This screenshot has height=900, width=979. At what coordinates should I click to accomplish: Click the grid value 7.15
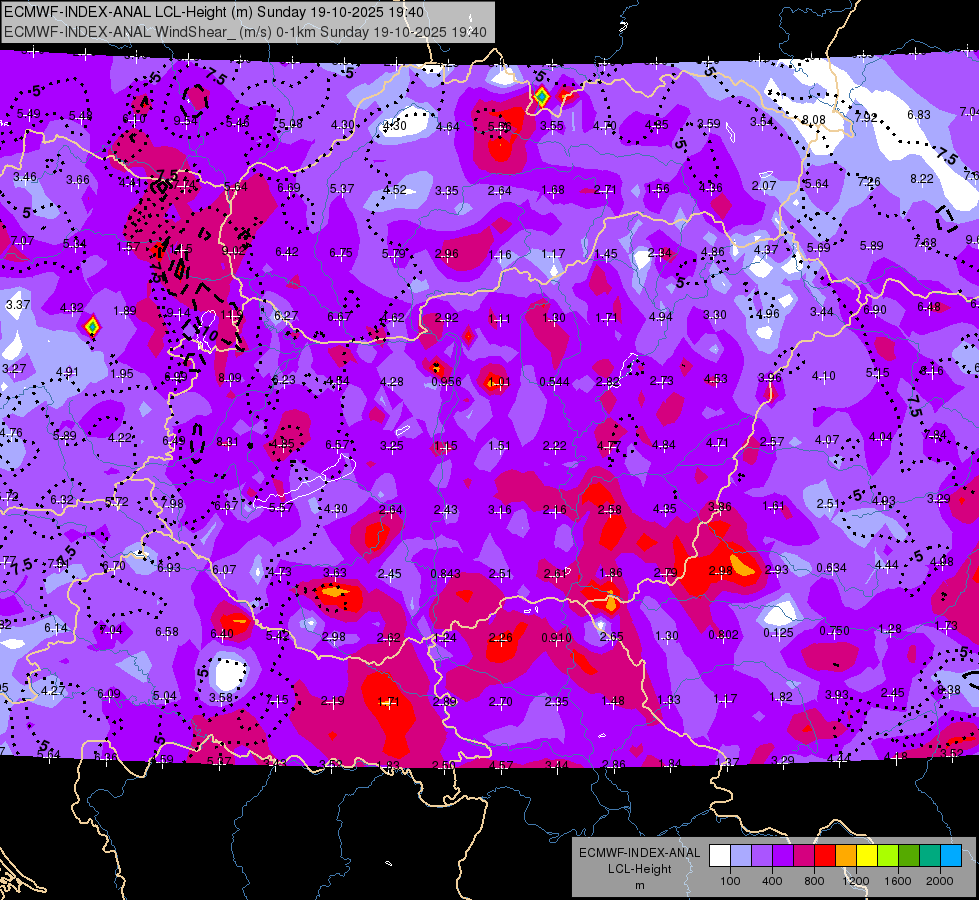[x=277, y=700]
